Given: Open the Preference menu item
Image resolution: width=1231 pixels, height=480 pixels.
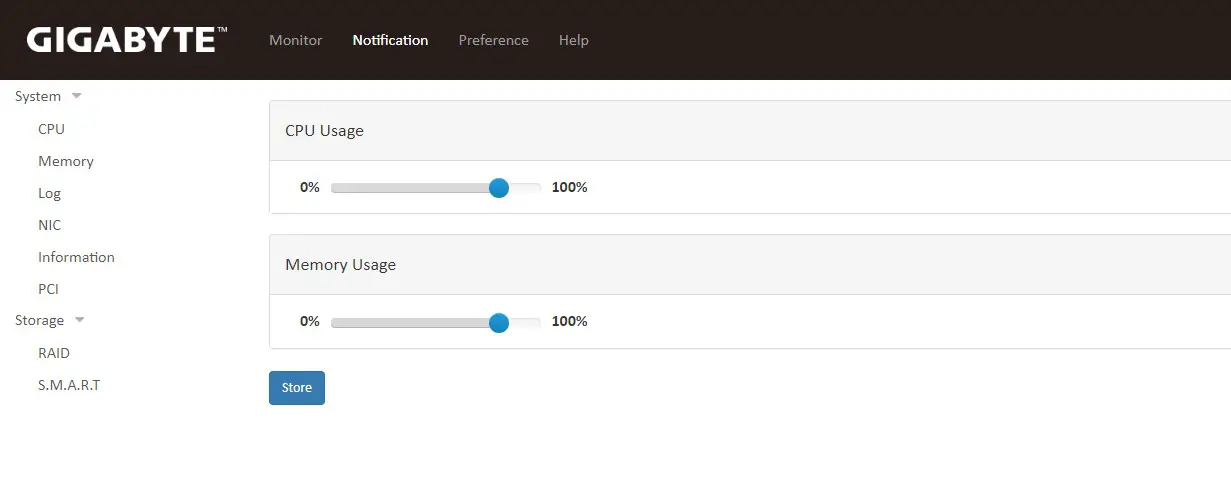Looking at the screenshot, I should [493, 40].
